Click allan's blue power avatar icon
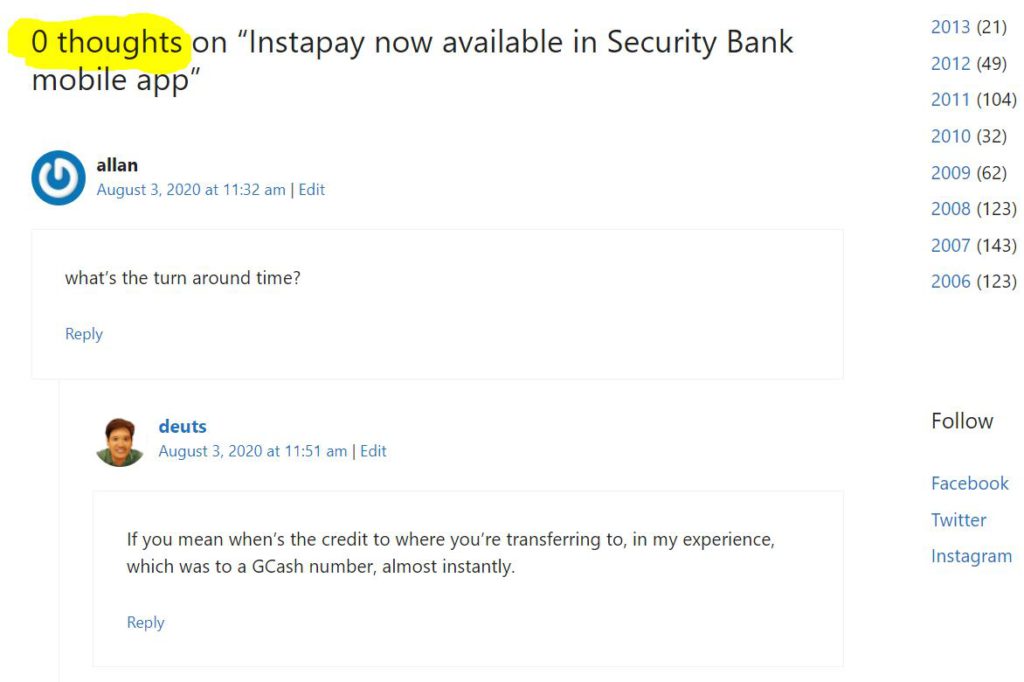The height and width of the screenshot is (682, 1024). click(58, 178)
